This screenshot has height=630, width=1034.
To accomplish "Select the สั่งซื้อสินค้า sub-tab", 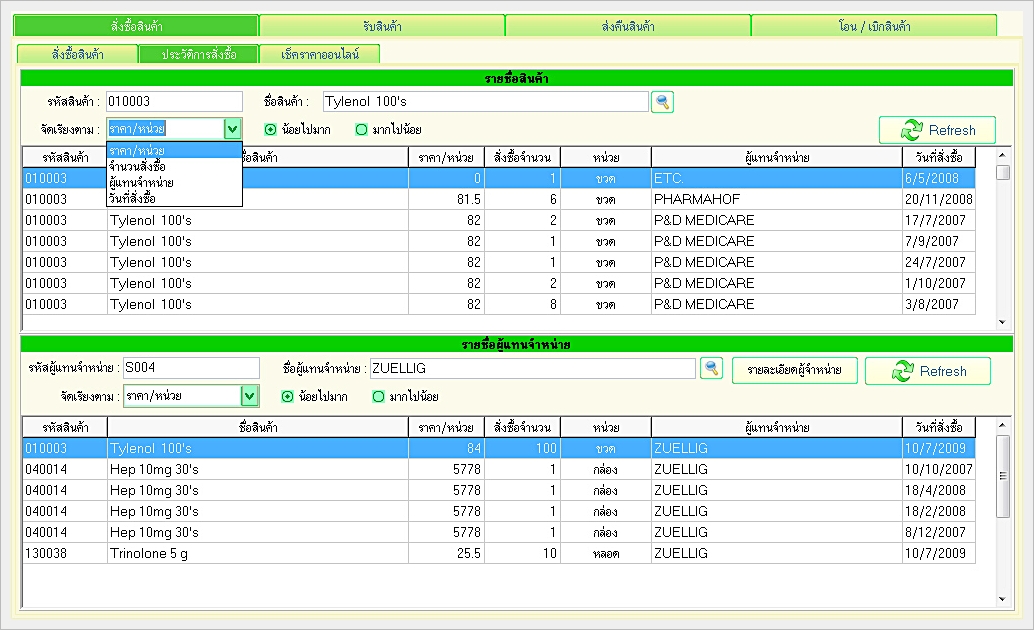I will pyautogui.click(x=78, y=54).
